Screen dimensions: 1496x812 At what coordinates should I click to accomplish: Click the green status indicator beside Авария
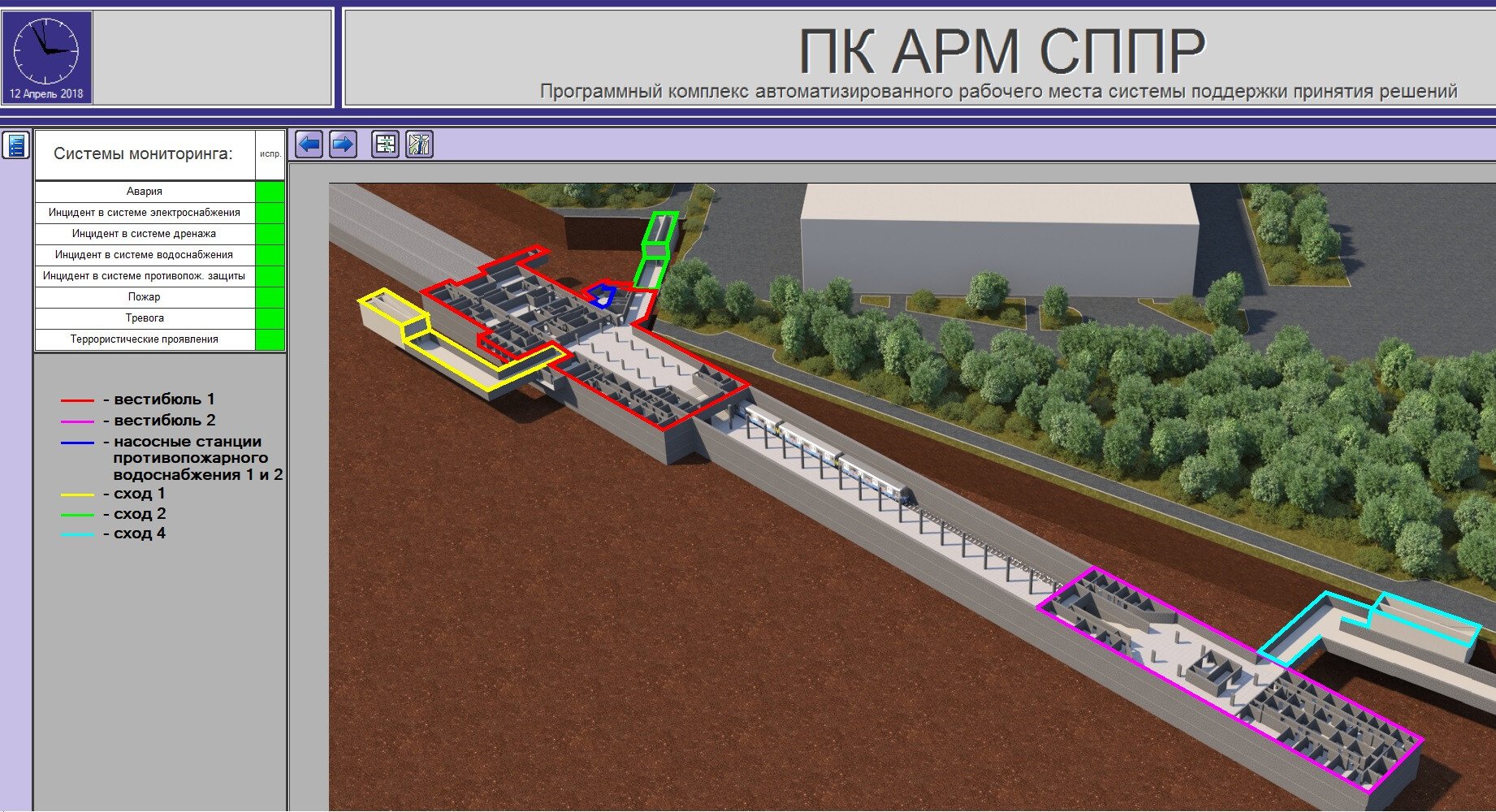[x=270, y=192]
